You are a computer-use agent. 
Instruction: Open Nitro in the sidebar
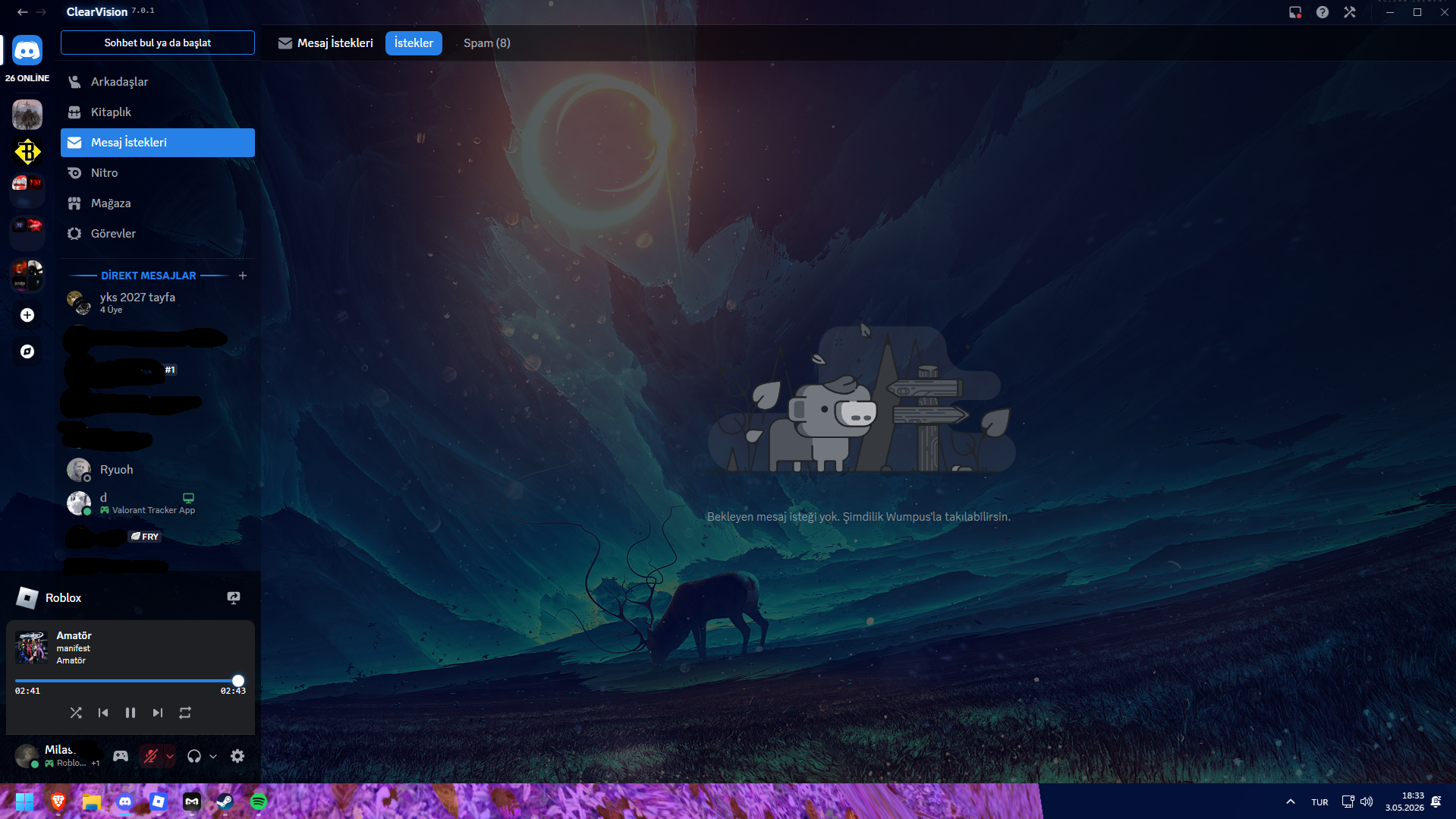[158, 173]
